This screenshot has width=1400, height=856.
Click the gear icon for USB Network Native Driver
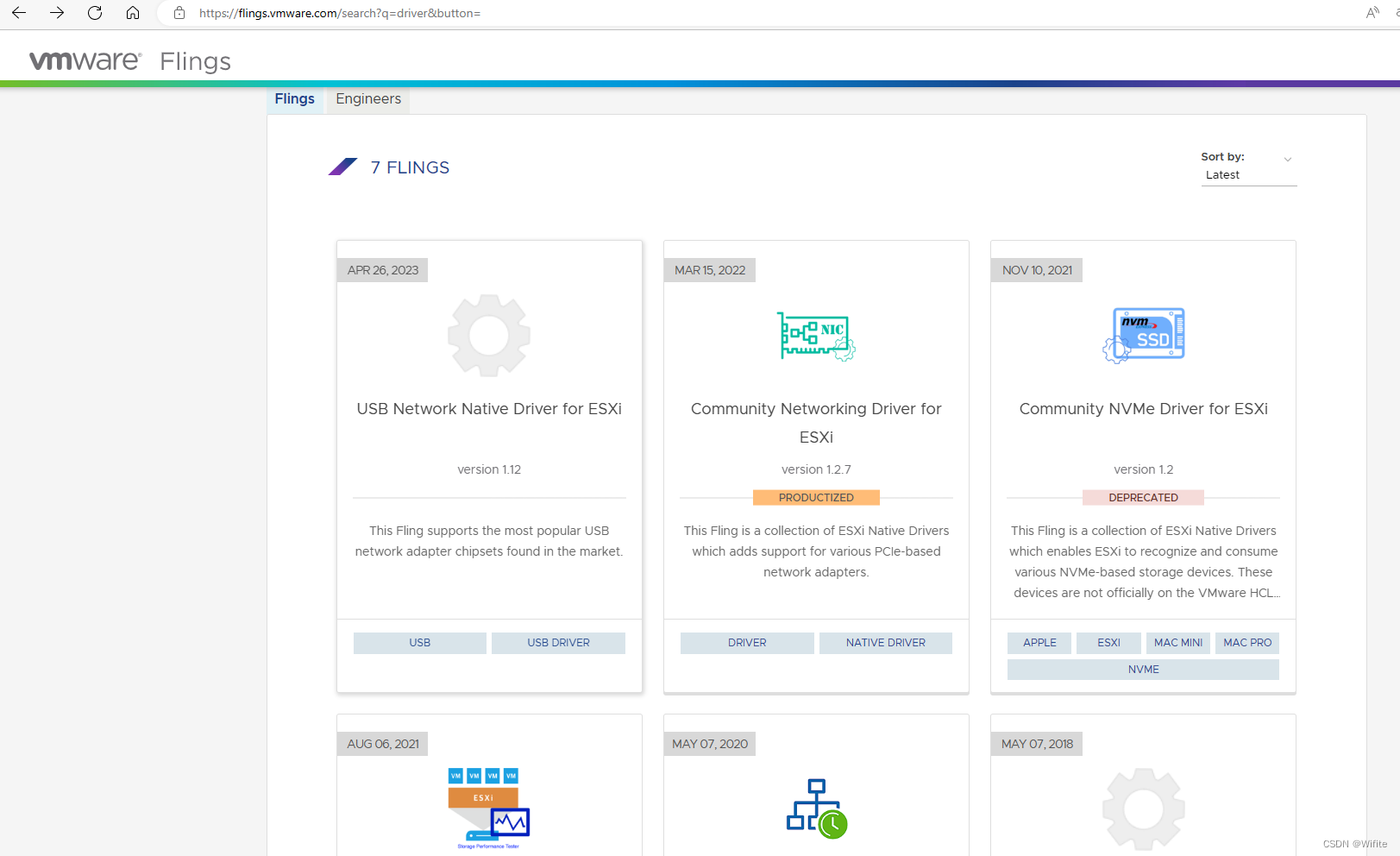coord(489,335)
